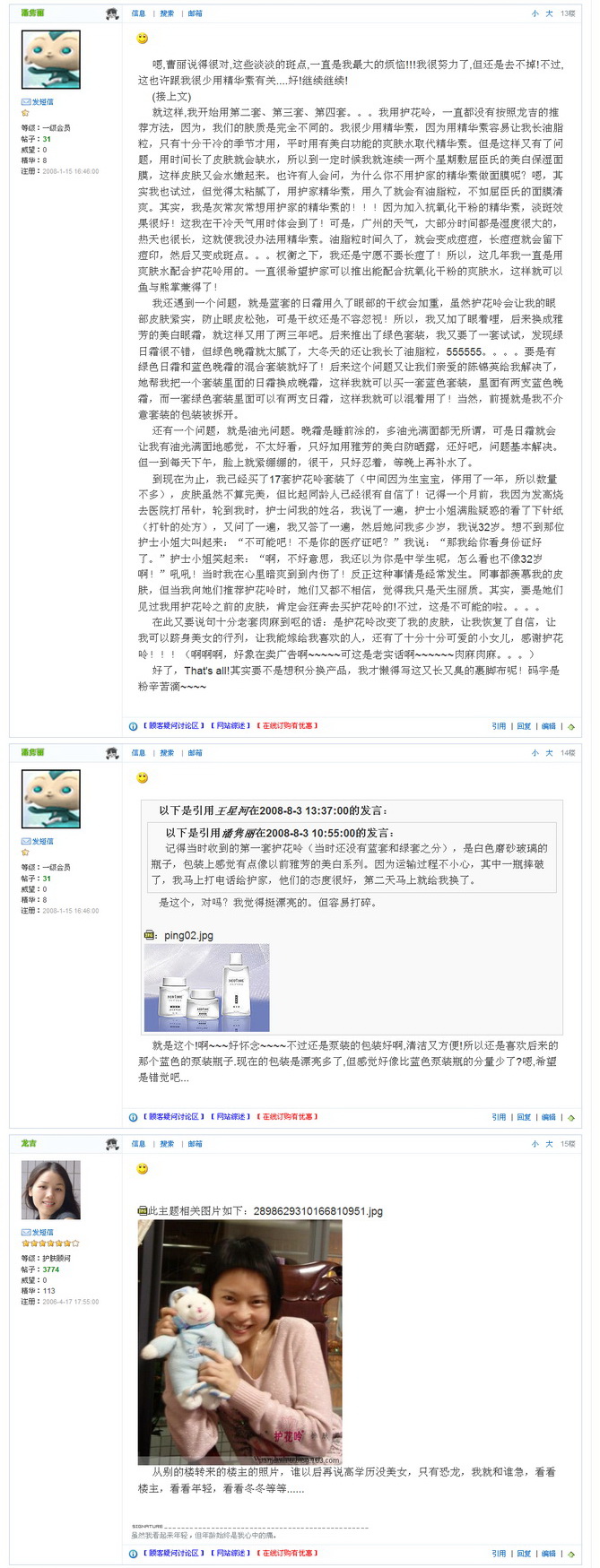Open the 搜索 link in the 14楼 post header
The image size is (600, 1568).
pyautogui.click(x=167, y=753)
